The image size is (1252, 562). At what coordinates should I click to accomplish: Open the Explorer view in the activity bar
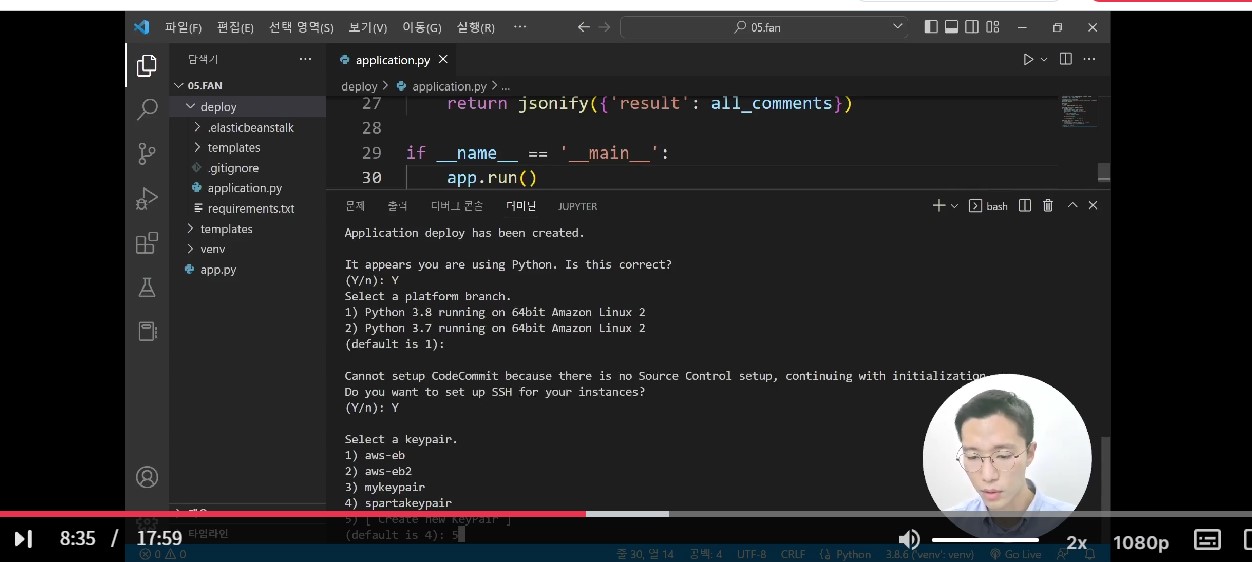point(147,66)
